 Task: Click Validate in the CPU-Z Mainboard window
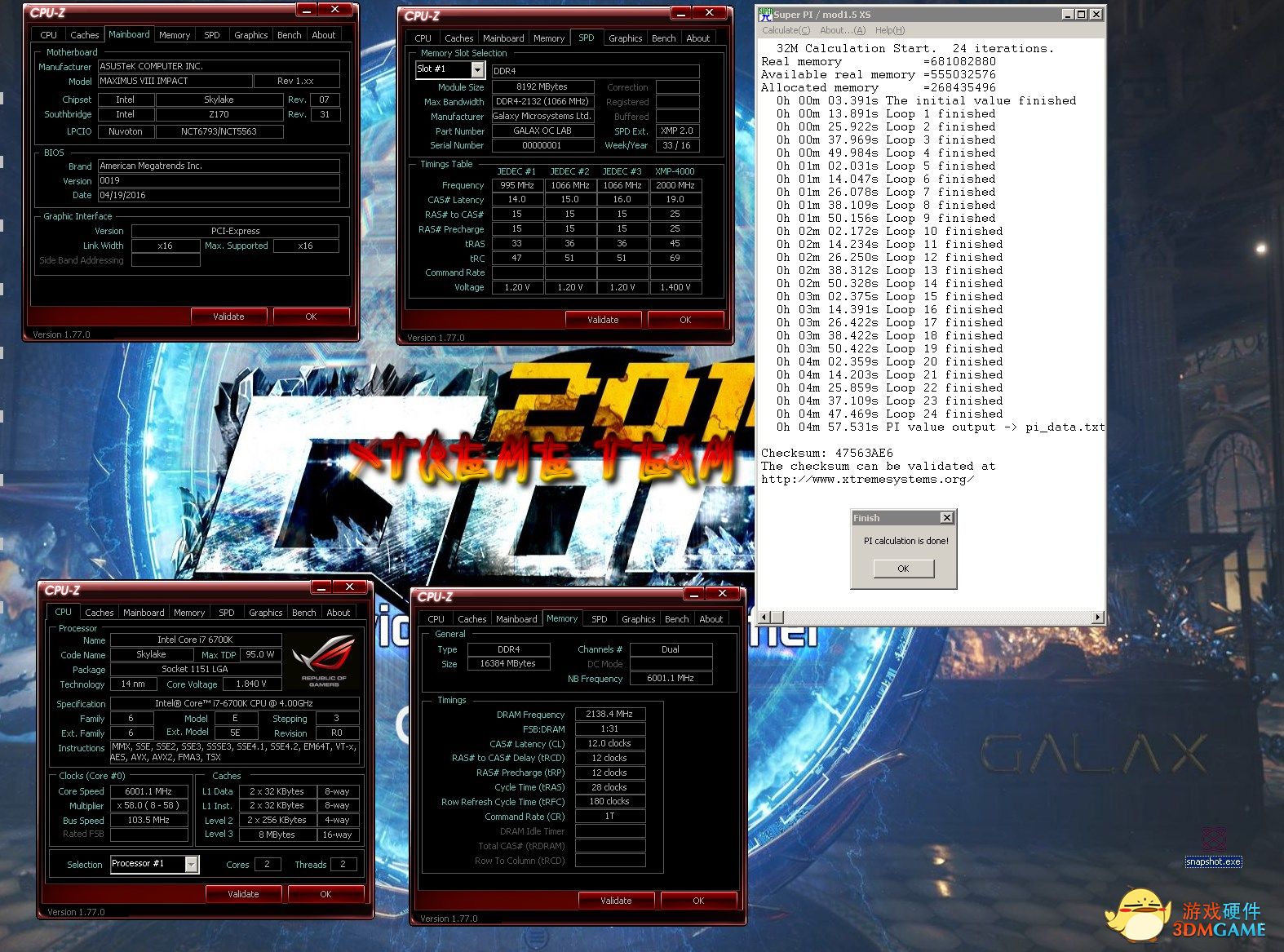tap(228, 317)
